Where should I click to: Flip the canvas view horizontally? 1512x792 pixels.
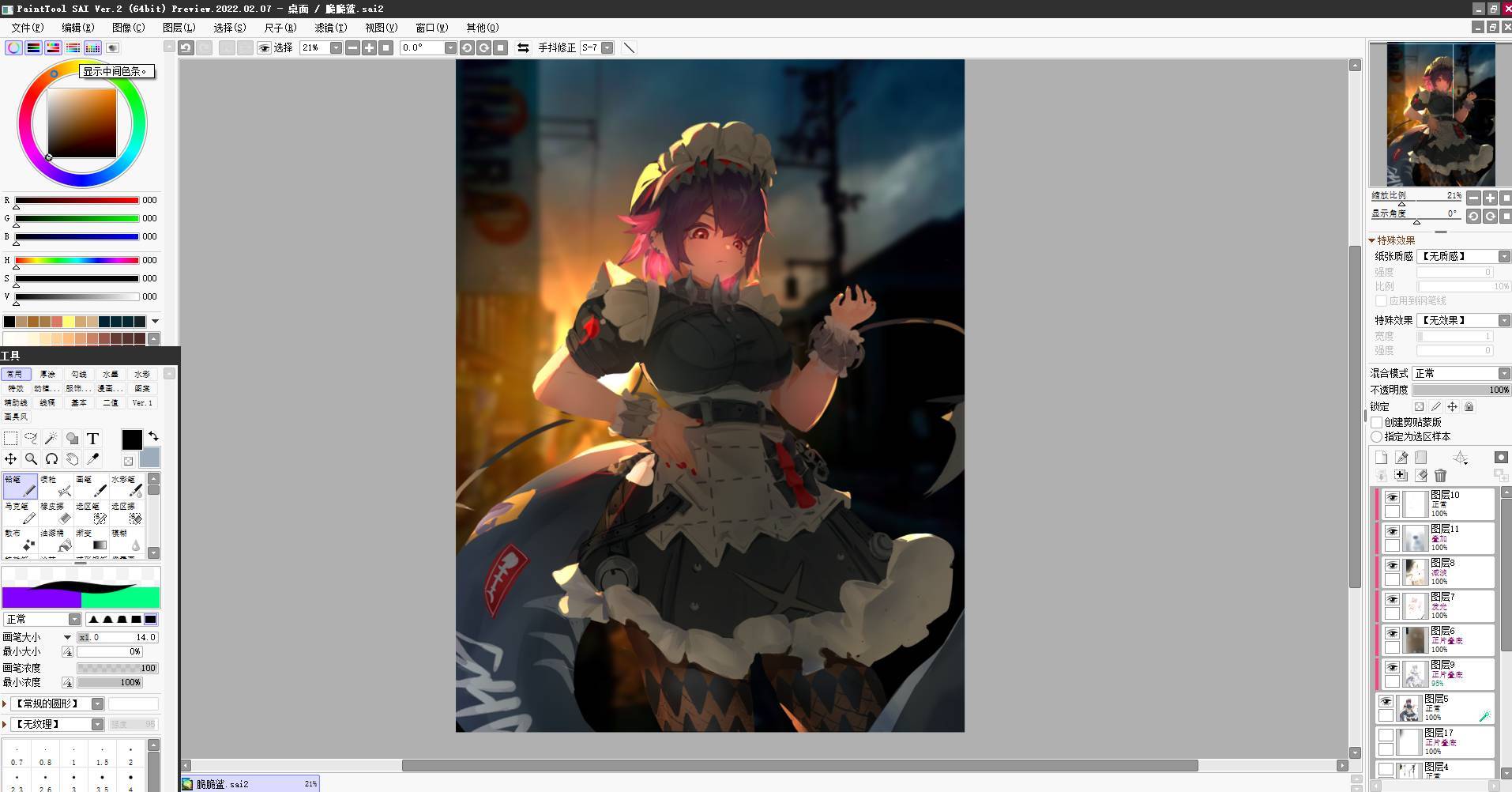(x=523, y=47)
